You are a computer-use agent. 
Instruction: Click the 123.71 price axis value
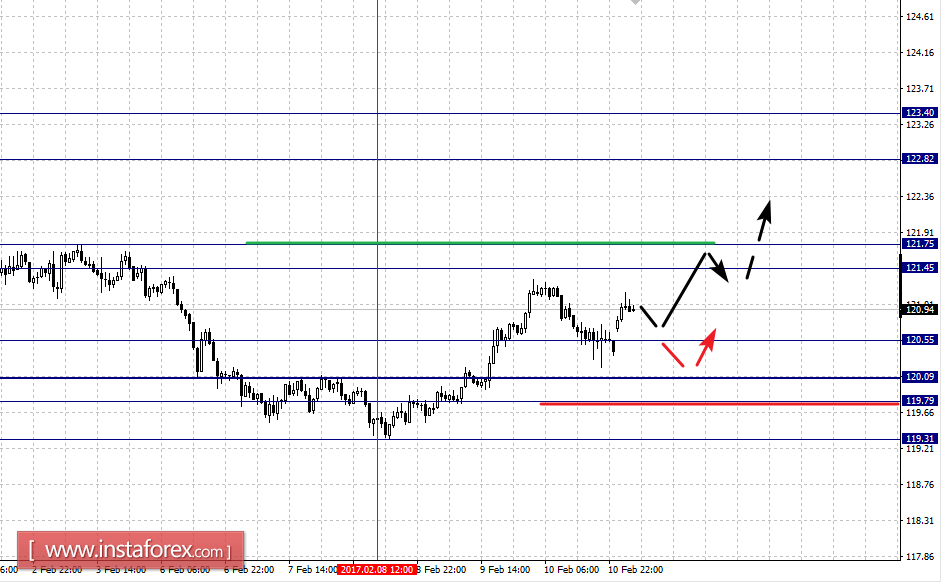(x=919, y=89)
